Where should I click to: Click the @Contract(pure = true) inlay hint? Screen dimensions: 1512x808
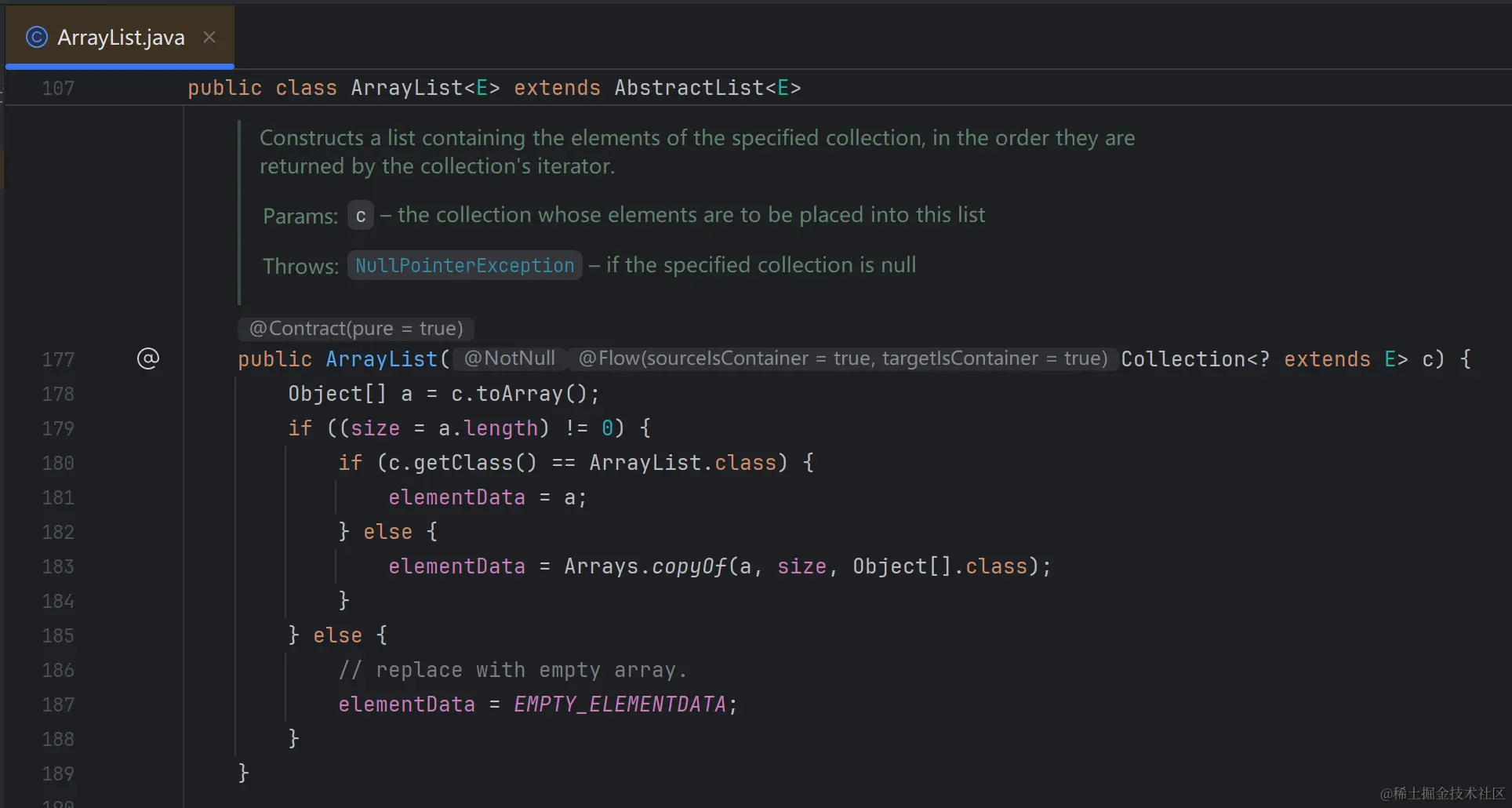(x=356, y=328)
